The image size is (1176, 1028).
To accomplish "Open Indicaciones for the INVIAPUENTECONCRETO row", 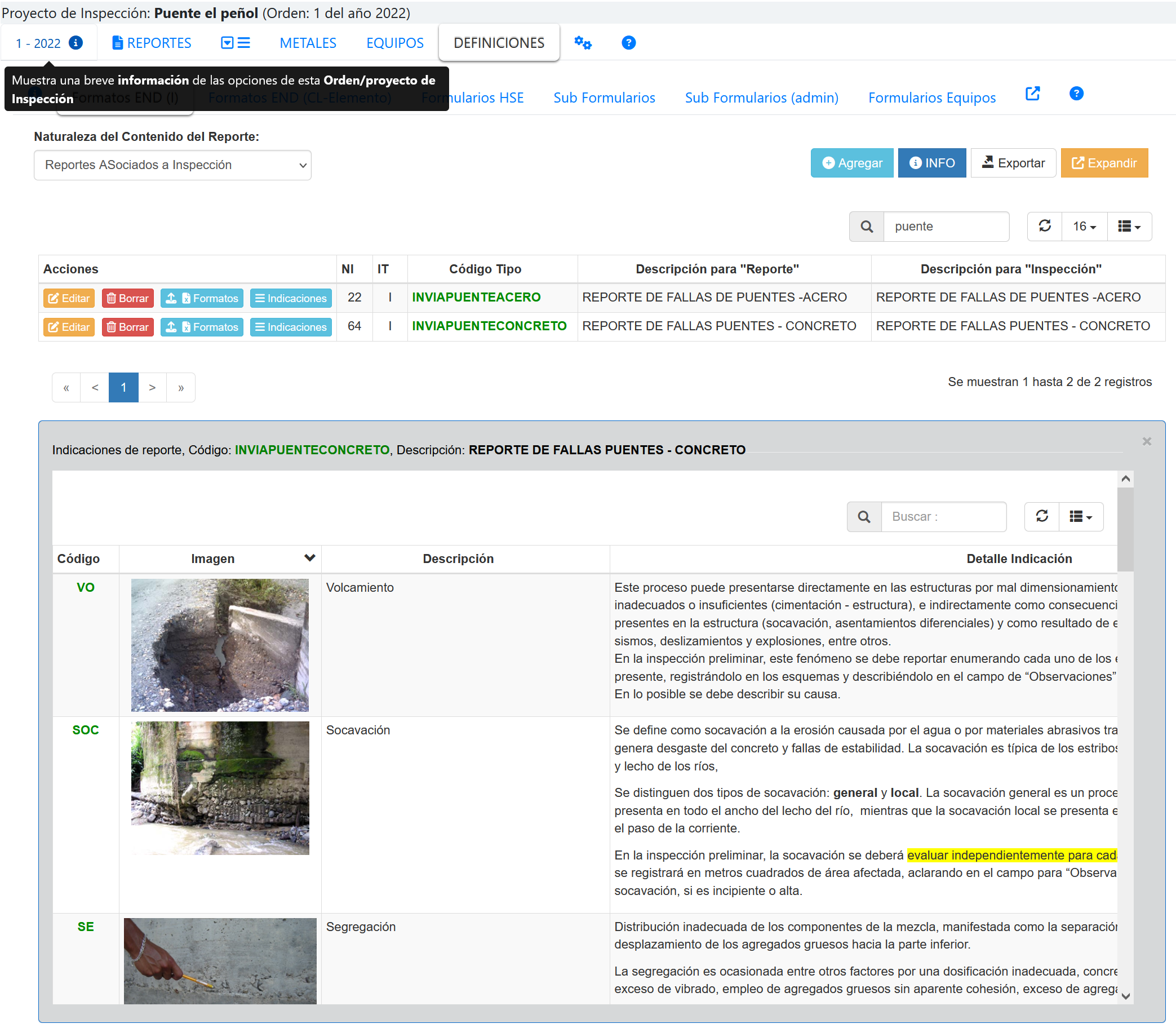I will click(x=291, y=327).
